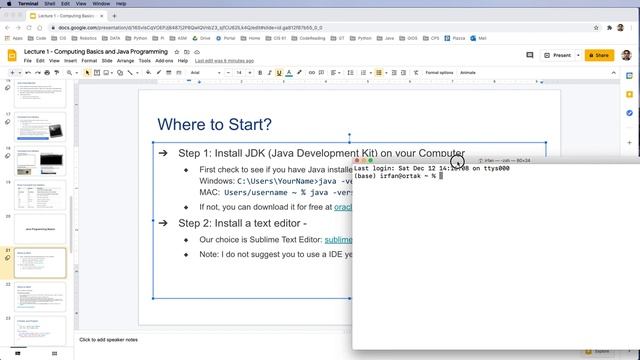Screen dimensions: 640x360
Task: Open the Present options dropdown arrow
Action: click(x=578, y=55)
